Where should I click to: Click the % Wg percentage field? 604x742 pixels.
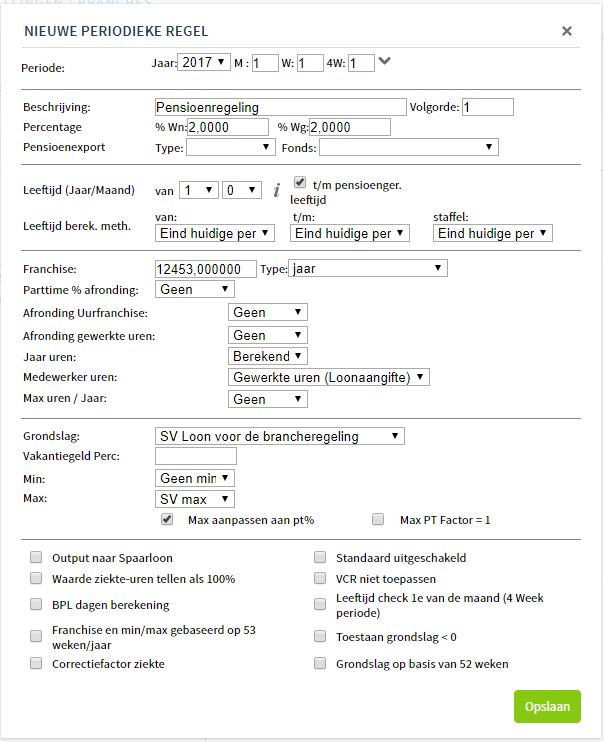pyautogui.click(x=350, y=127)
